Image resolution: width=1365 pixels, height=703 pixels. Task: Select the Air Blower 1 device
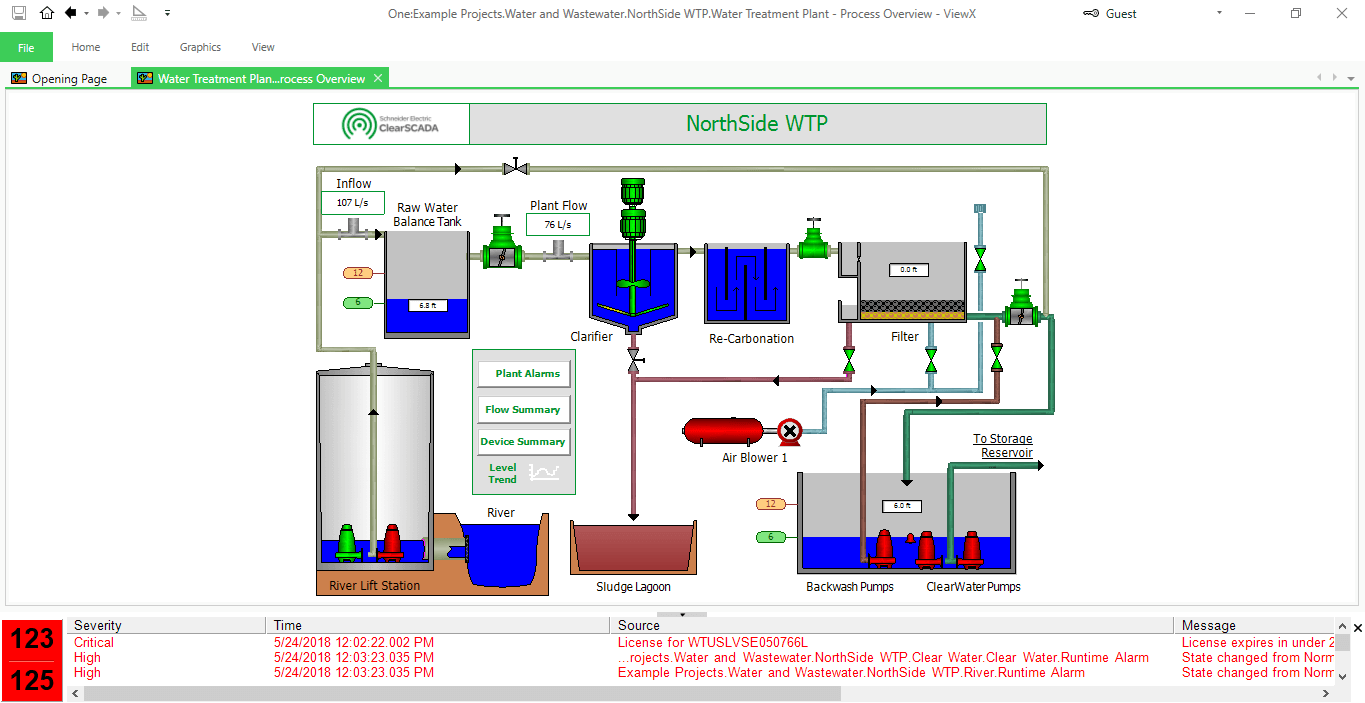pyautogui.click(x=723, y=430)
